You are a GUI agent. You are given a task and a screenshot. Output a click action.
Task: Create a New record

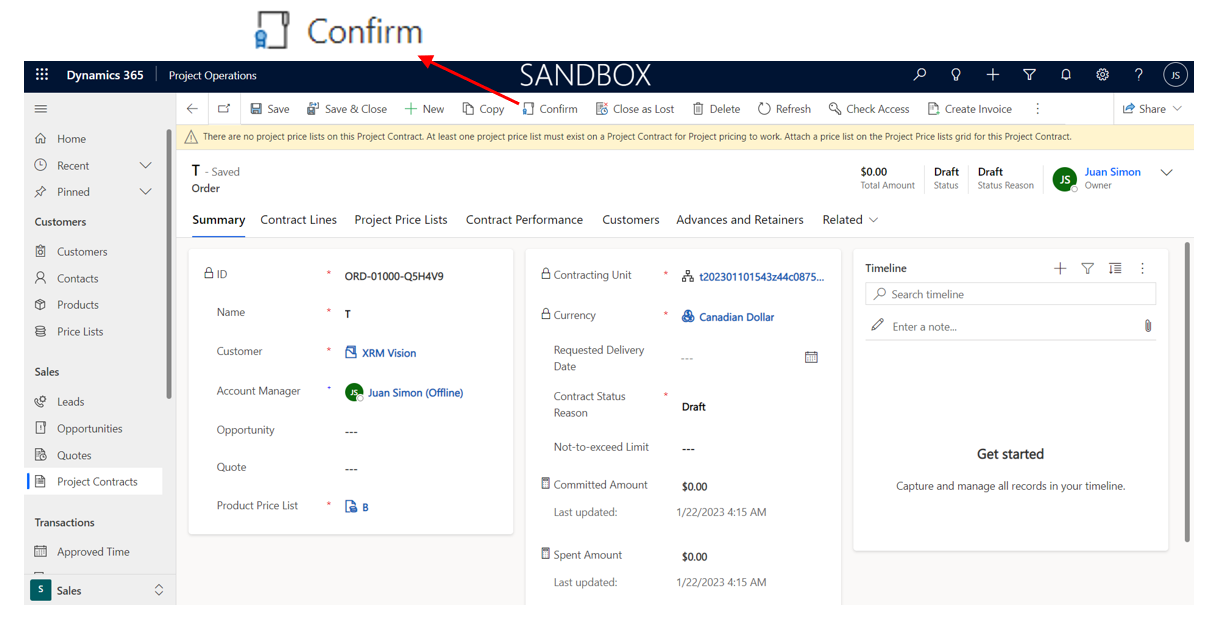coord(424,109)
